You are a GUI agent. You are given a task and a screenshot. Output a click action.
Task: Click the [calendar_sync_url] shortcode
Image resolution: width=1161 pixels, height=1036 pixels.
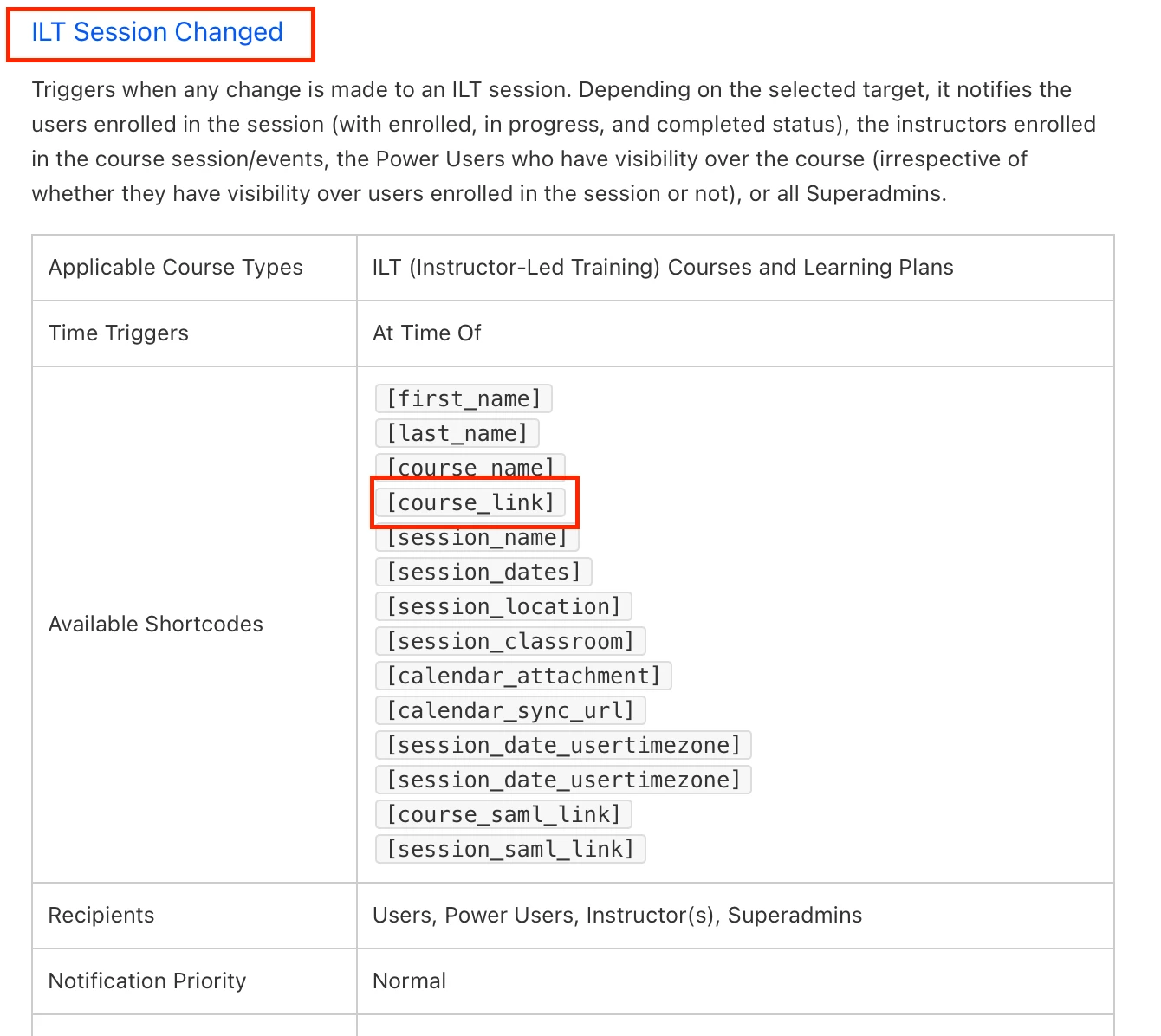click(x=510, y=710)
